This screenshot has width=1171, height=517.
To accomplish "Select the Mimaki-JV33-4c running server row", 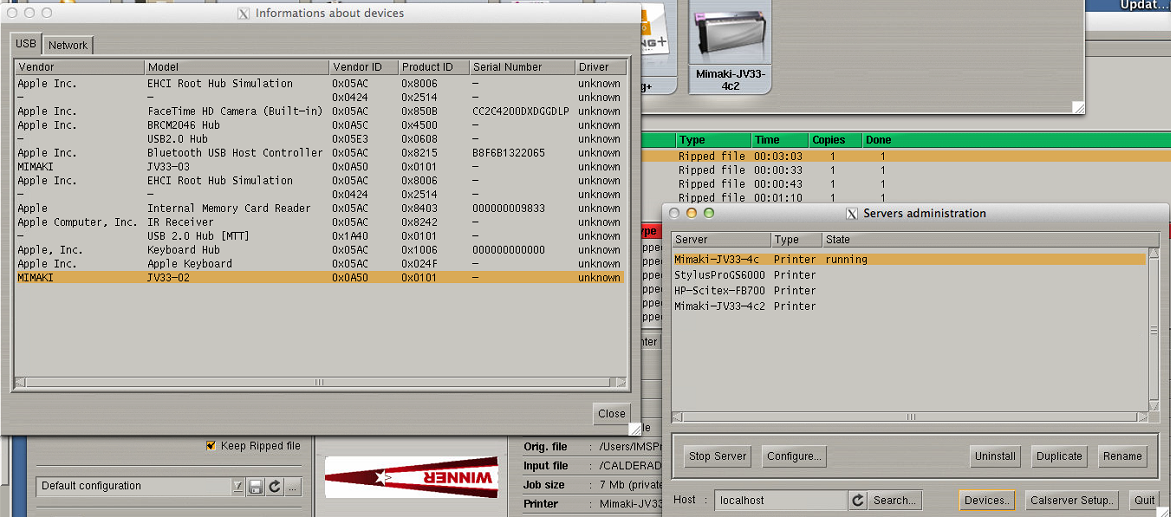I will click(x=909, y=259).
